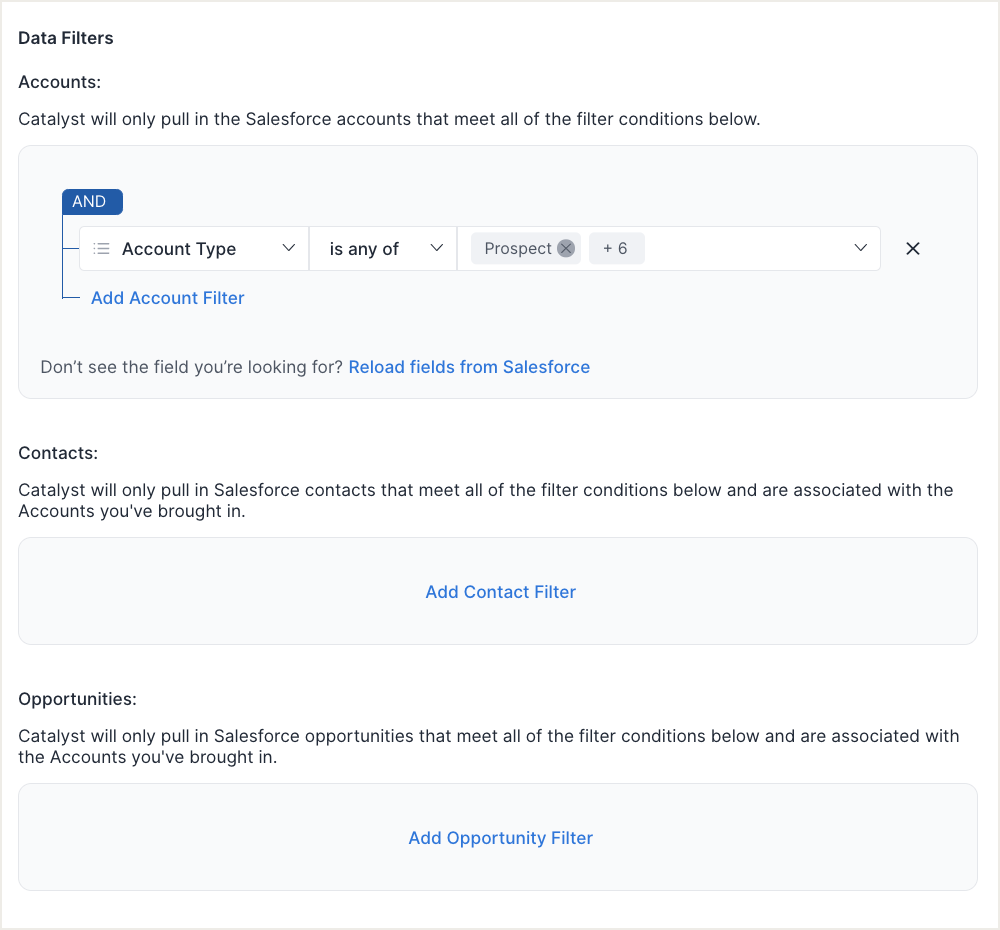Remove the Prospect chip with its x icon

[x=566, y=249]
